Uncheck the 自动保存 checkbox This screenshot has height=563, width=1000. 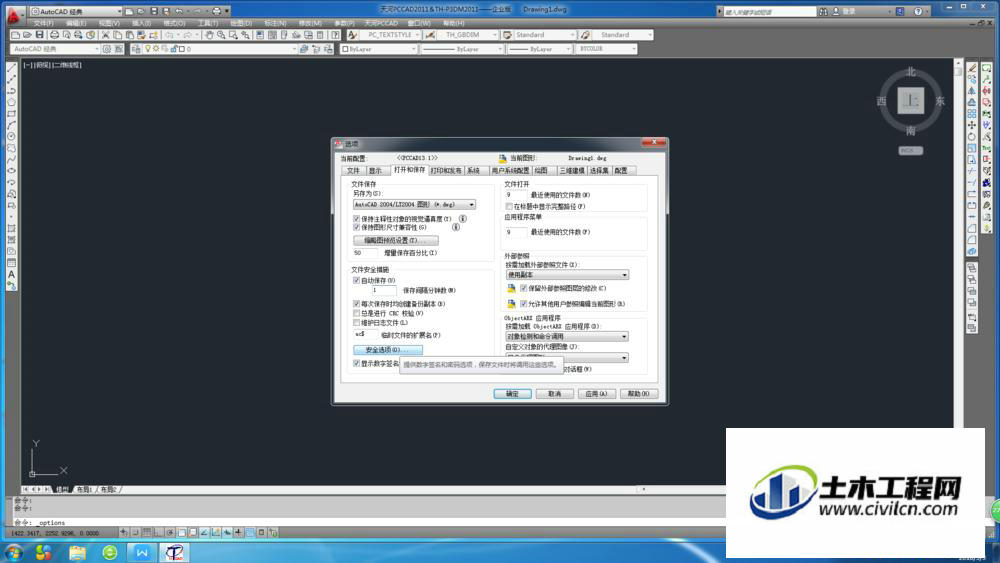(357, 281)
